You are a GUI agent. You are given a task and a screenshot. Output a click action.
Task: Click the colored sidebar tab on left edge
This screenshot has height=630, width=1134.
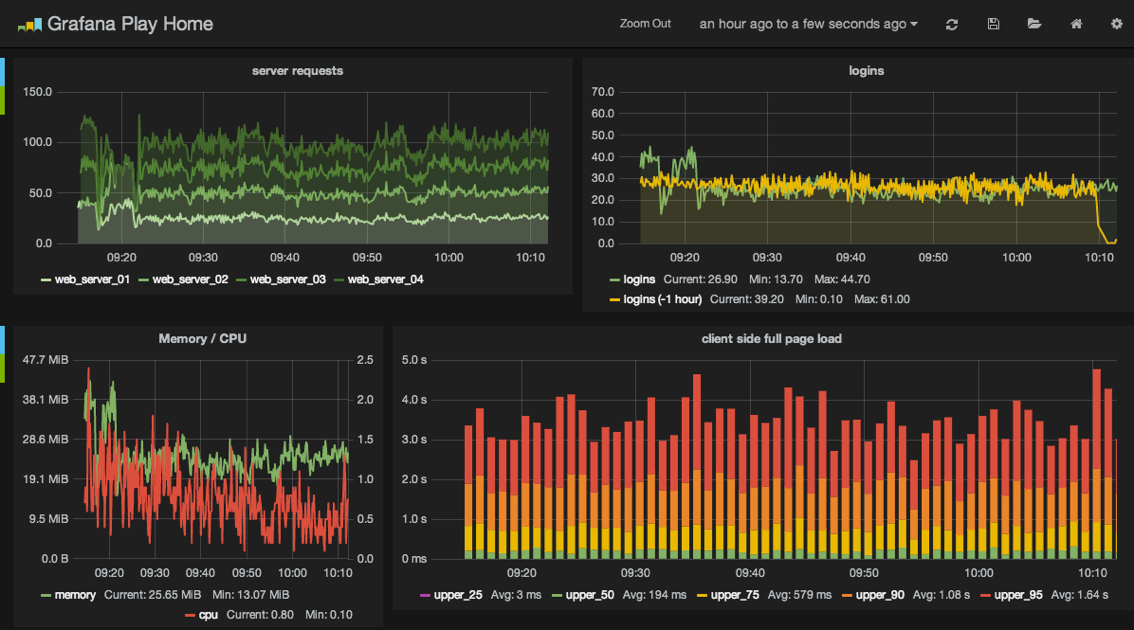(x=3, y=80)
